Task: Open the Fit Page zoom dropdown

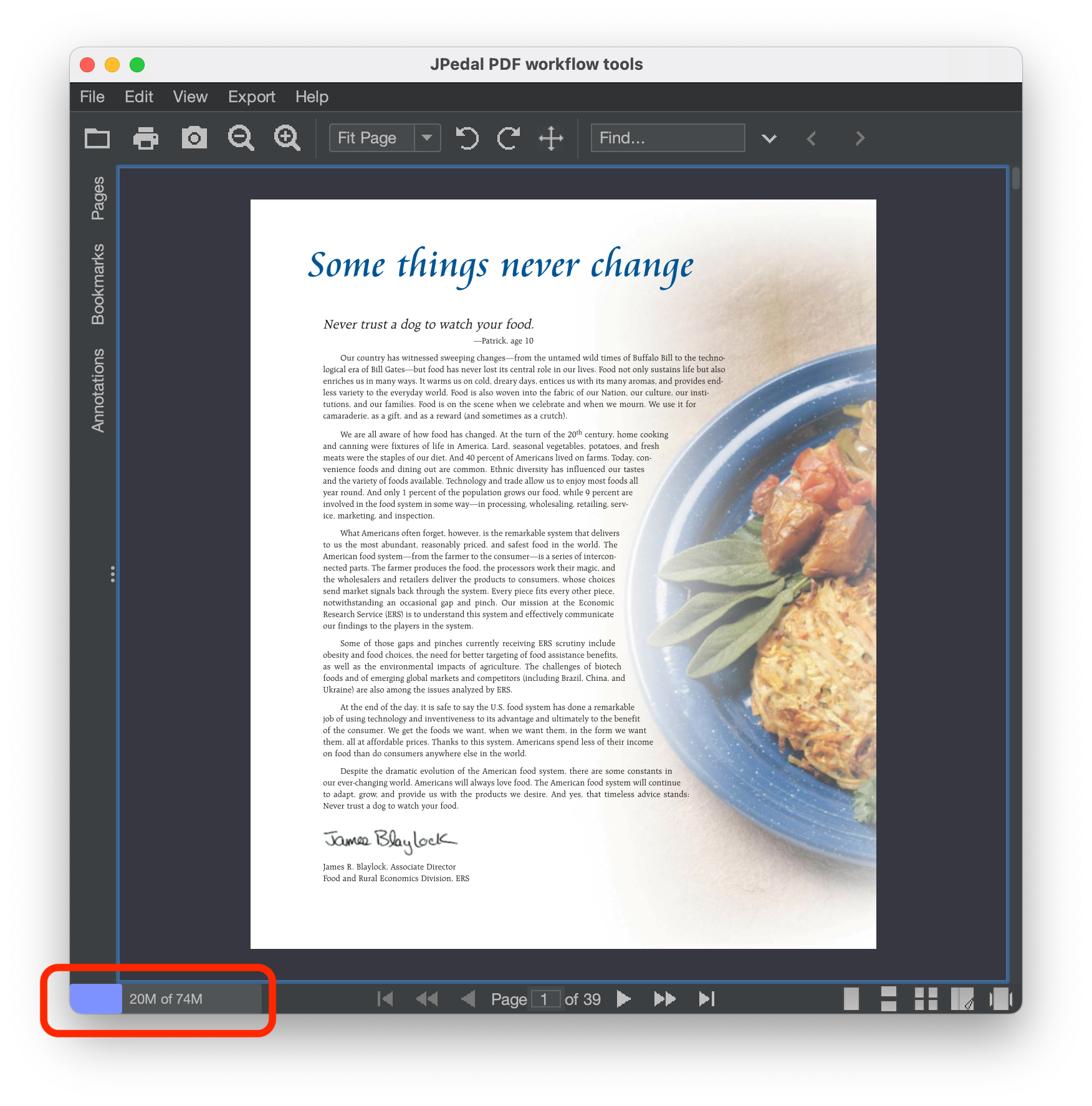Action: [x=427, y=138]
